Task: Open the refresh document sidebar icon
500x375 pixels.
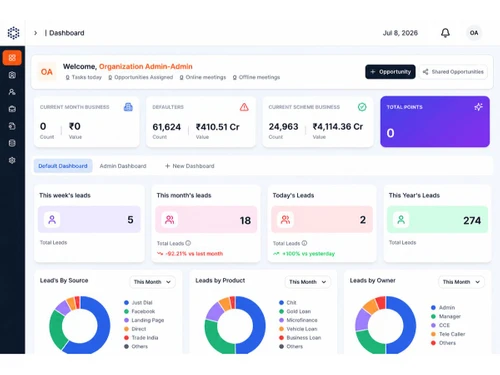Action: click(12, 126)
